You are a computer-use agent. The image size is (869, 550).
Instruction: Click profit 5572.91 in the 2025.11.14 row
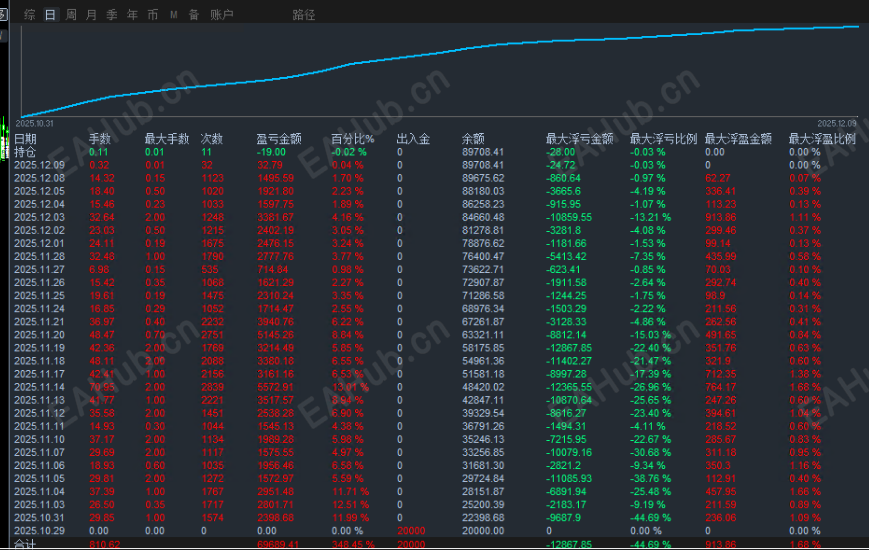click(x=275, y=387)
